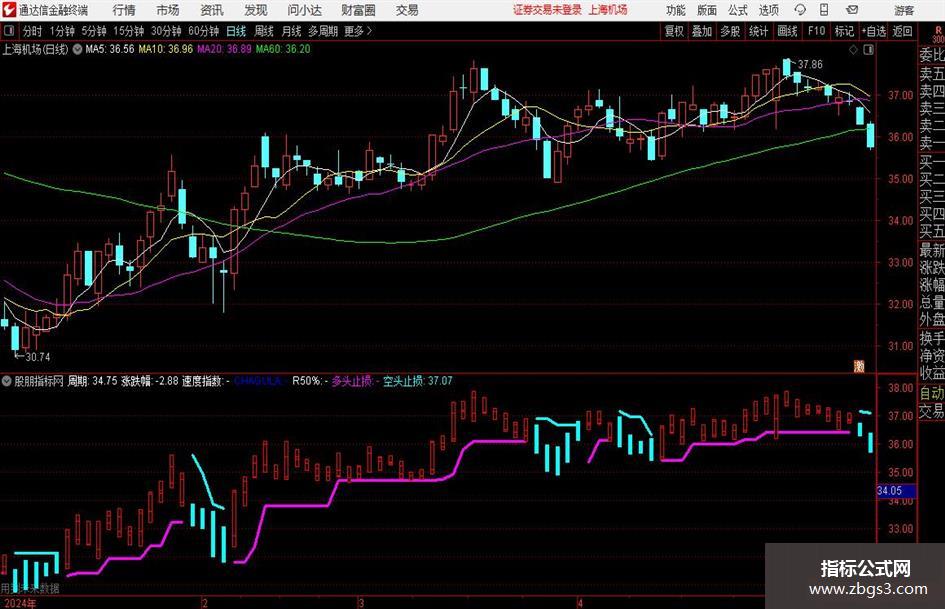Viewport: 945px width, 609px height.
Task: Click the MA60: 36.20 indicator value
Action: (x=283, y=49)
